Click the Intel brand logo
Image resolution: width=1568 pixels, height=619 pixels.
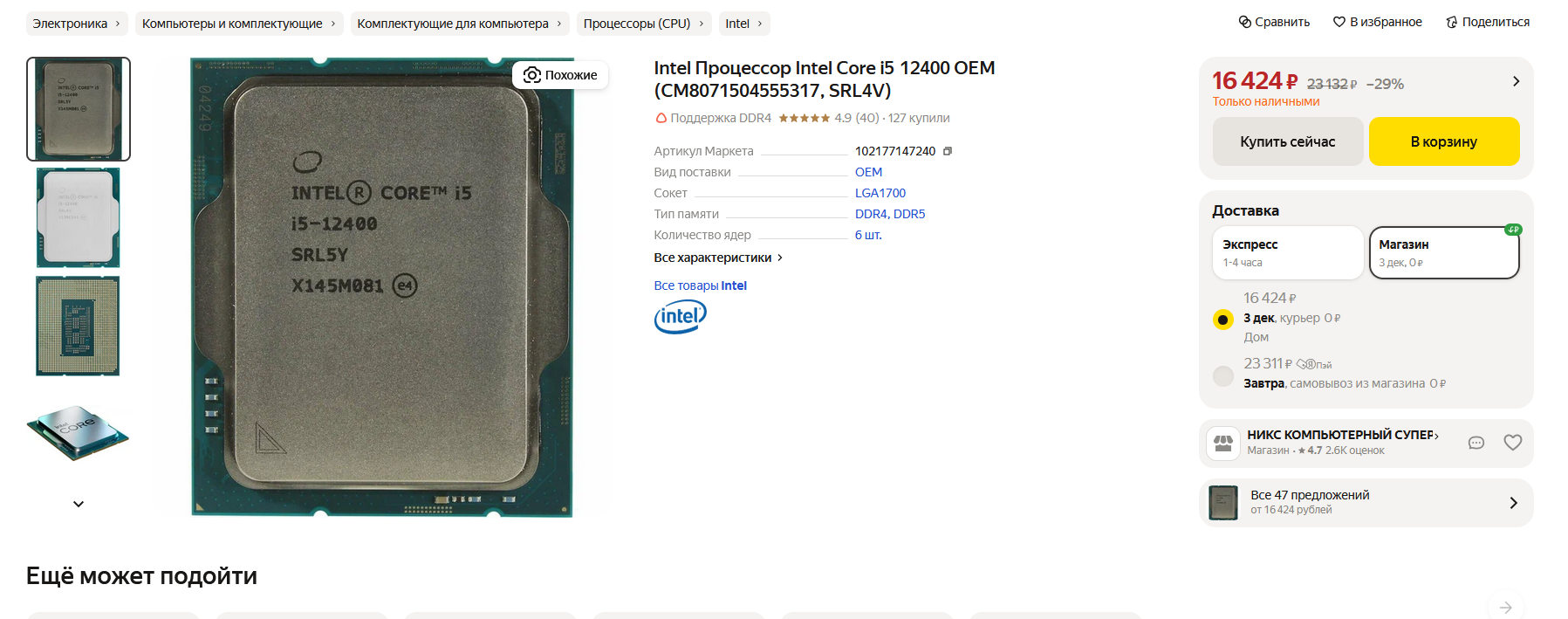point(681,317)
